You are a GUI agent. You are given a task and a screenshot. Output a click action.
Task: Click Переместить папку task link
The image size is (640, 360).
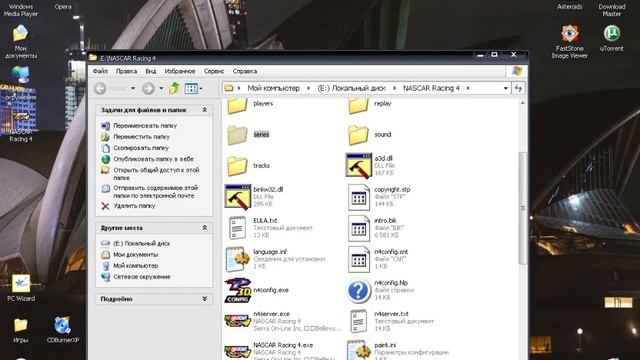click(x=141, y=137)
